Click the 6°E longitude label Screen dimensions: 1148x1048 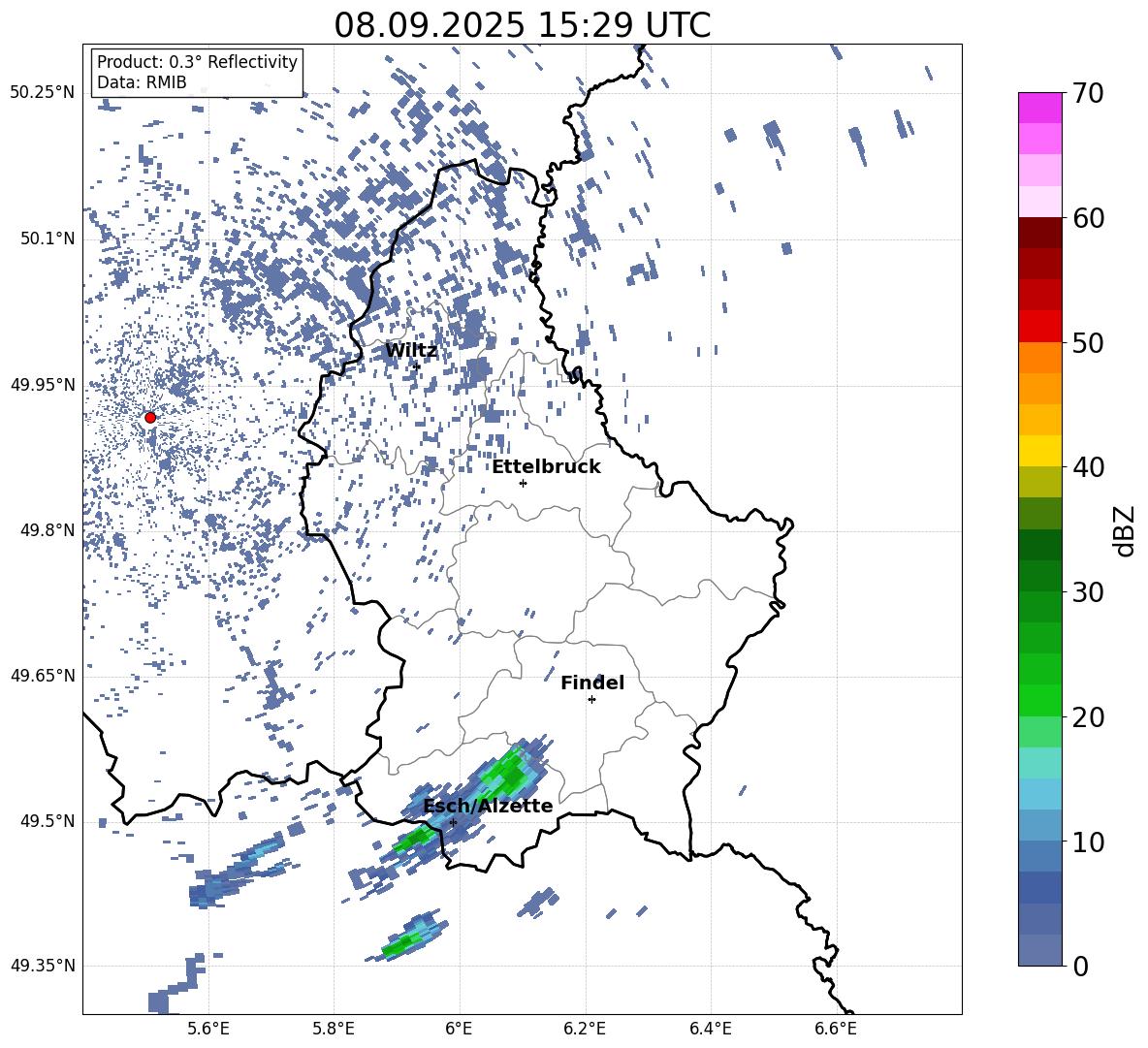point(459,1030)
